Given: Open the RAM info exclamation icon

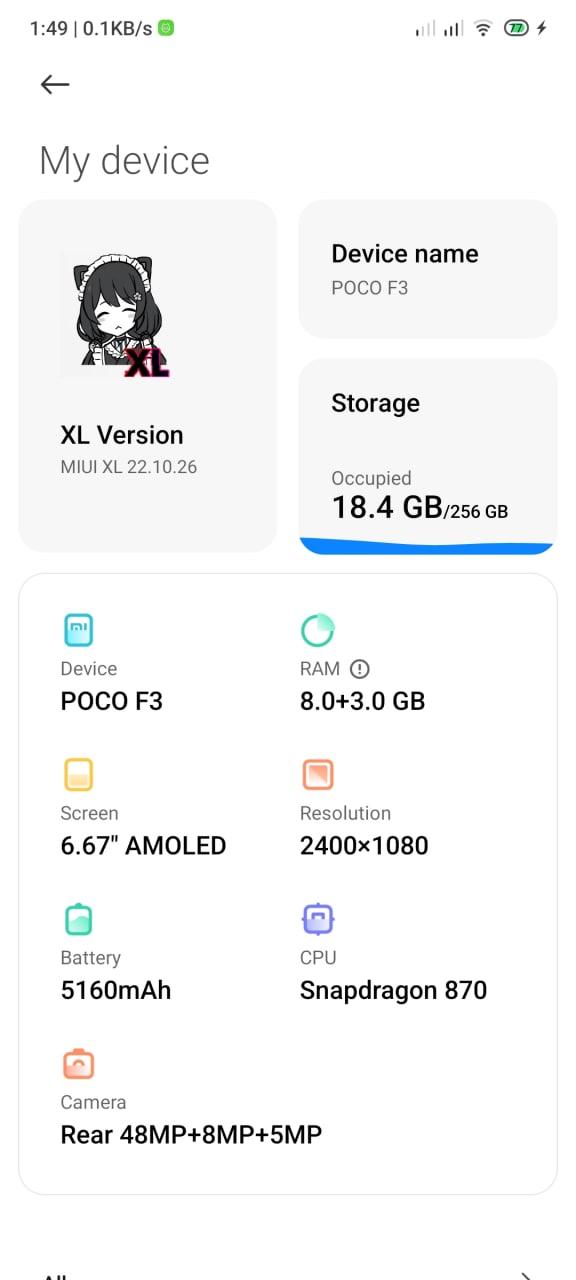Looking at the screenshot, I should pyautogui.click(x=360, y=669).
